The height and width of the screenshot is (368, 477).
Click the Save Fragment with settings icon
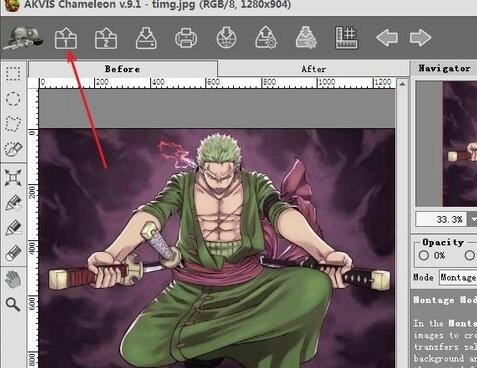point(306,38)
